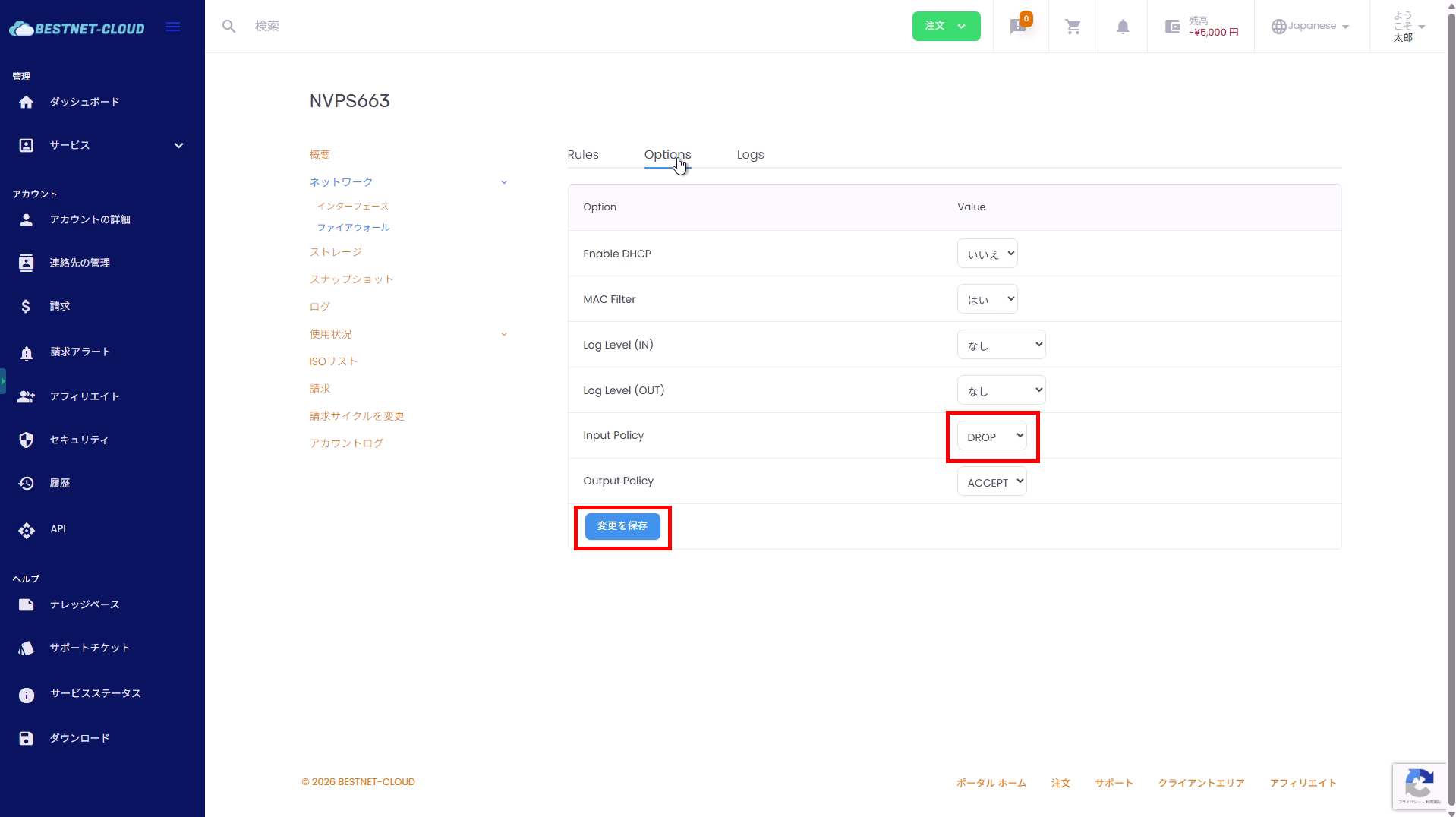Open the notifications bell icon

coord(1122,27)
